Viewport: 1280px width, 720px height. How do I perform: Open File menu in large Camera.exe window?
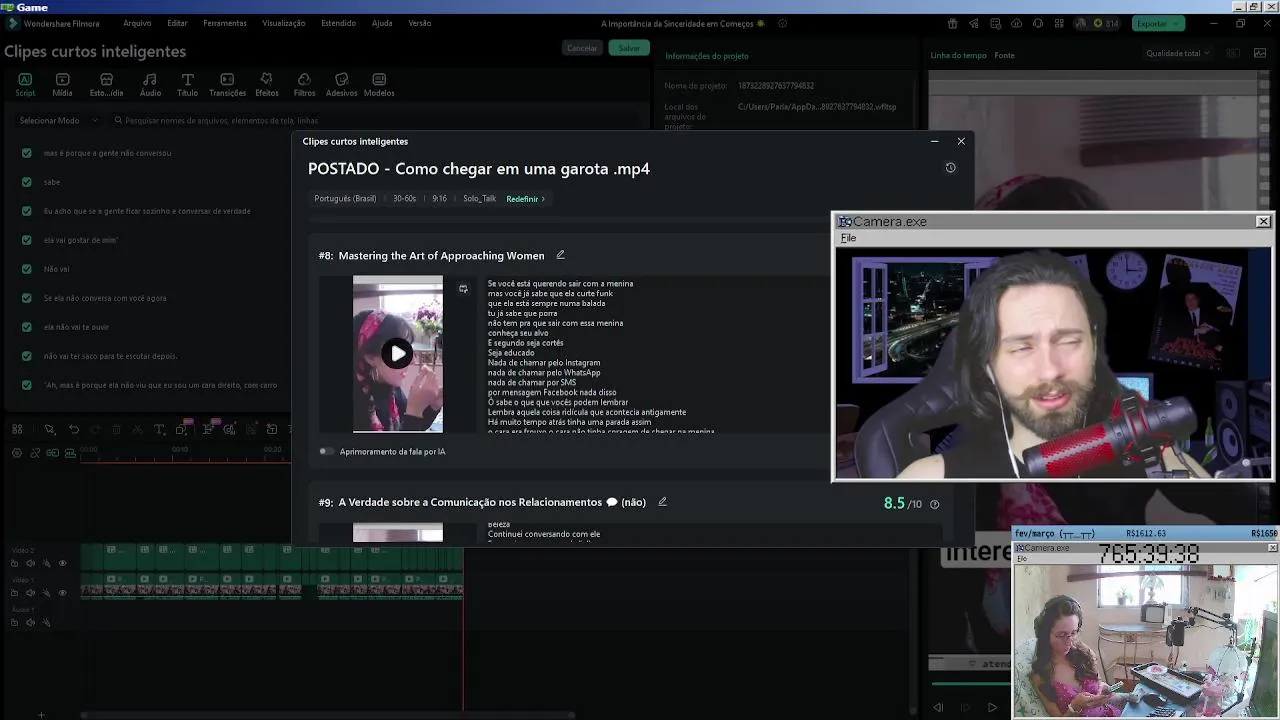848,238
